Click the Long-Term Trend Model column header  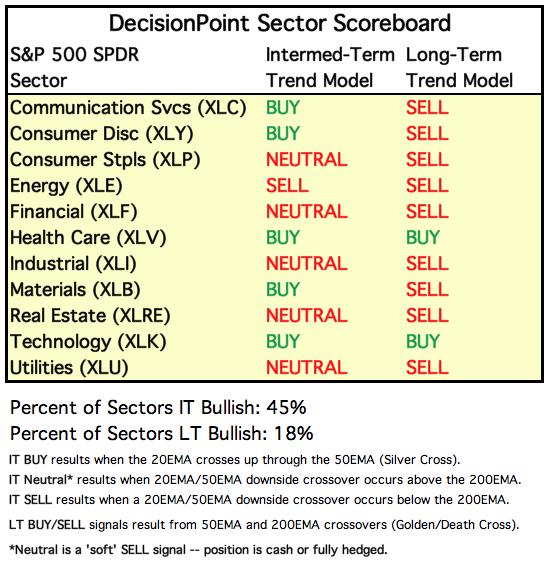(x=459, y=68)
